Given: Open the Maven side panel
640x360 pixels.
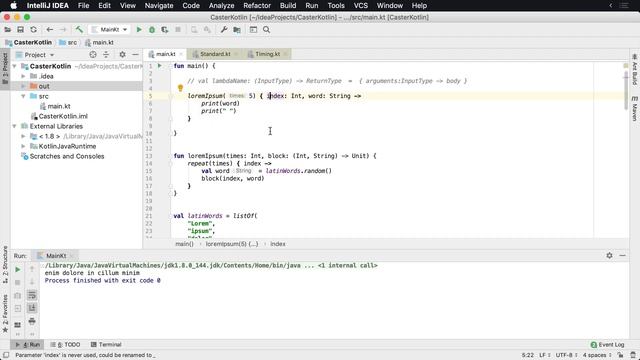Looking at the screenshot, I should 635,109.
